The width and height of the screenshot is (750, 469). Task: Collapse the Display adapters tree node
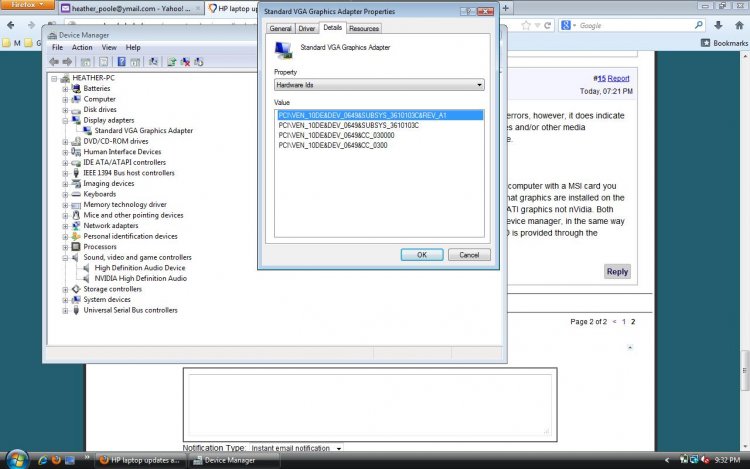point(66,120)
